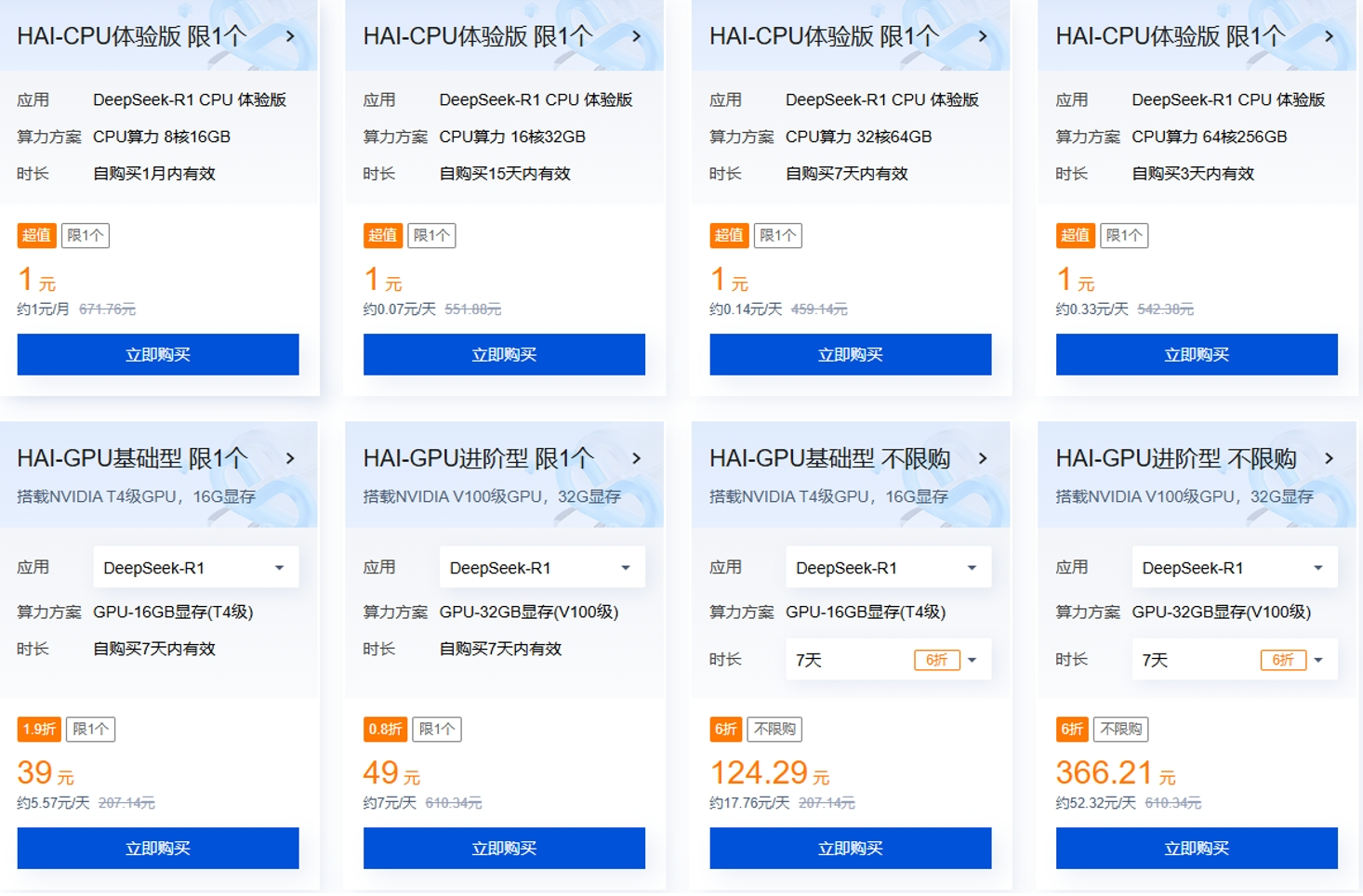Viewport: 1363px width, 896px height.
Task: Click text CPU算力 16核32GB
Action: tap(512, 137)
